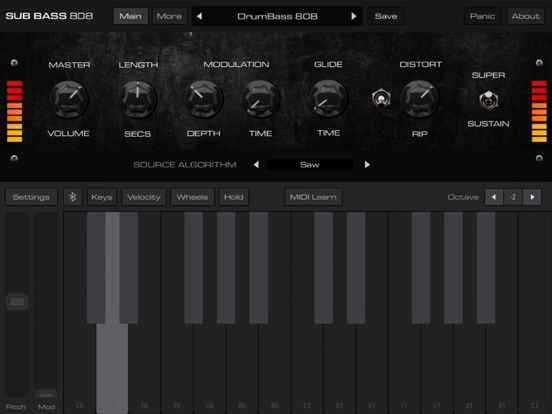Screen dimensions: 552x414
Task: Open the About page
Action: tap(526, 16)
